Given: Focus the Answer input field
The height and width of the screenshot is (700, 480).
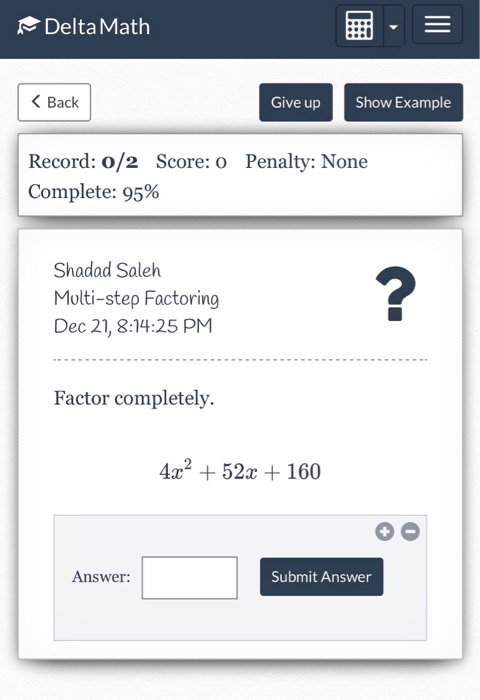Looking at the screenshot, I should click(190, 577).
